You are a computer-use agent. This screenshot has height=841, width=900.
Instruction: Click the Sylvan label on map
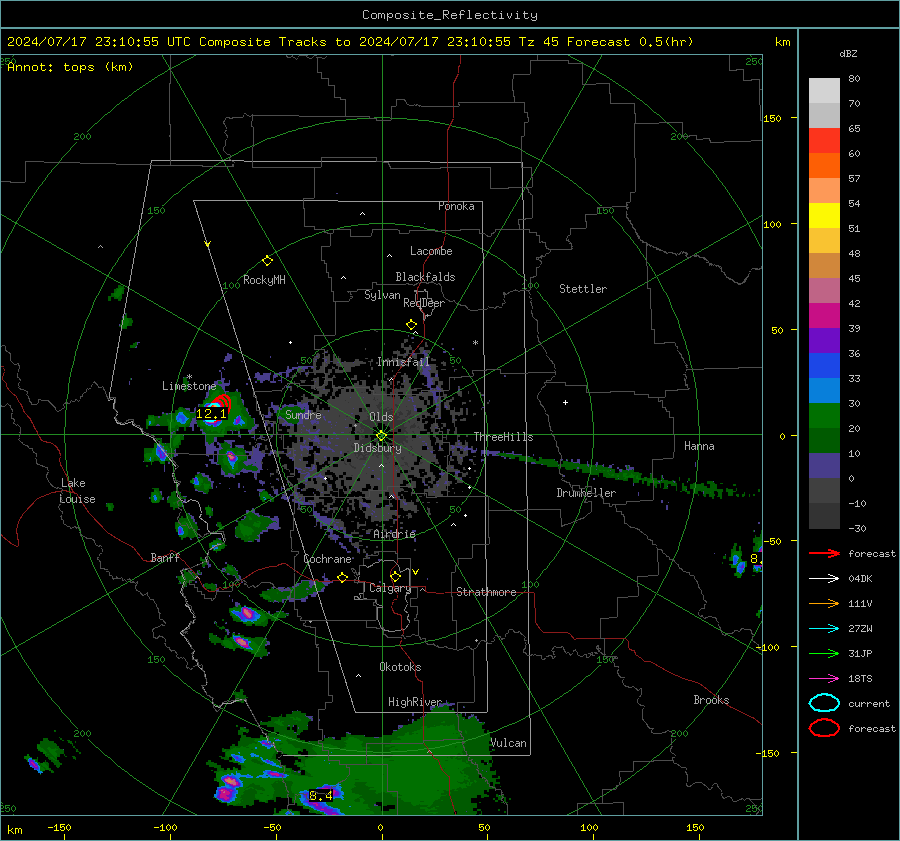[382, 295]
